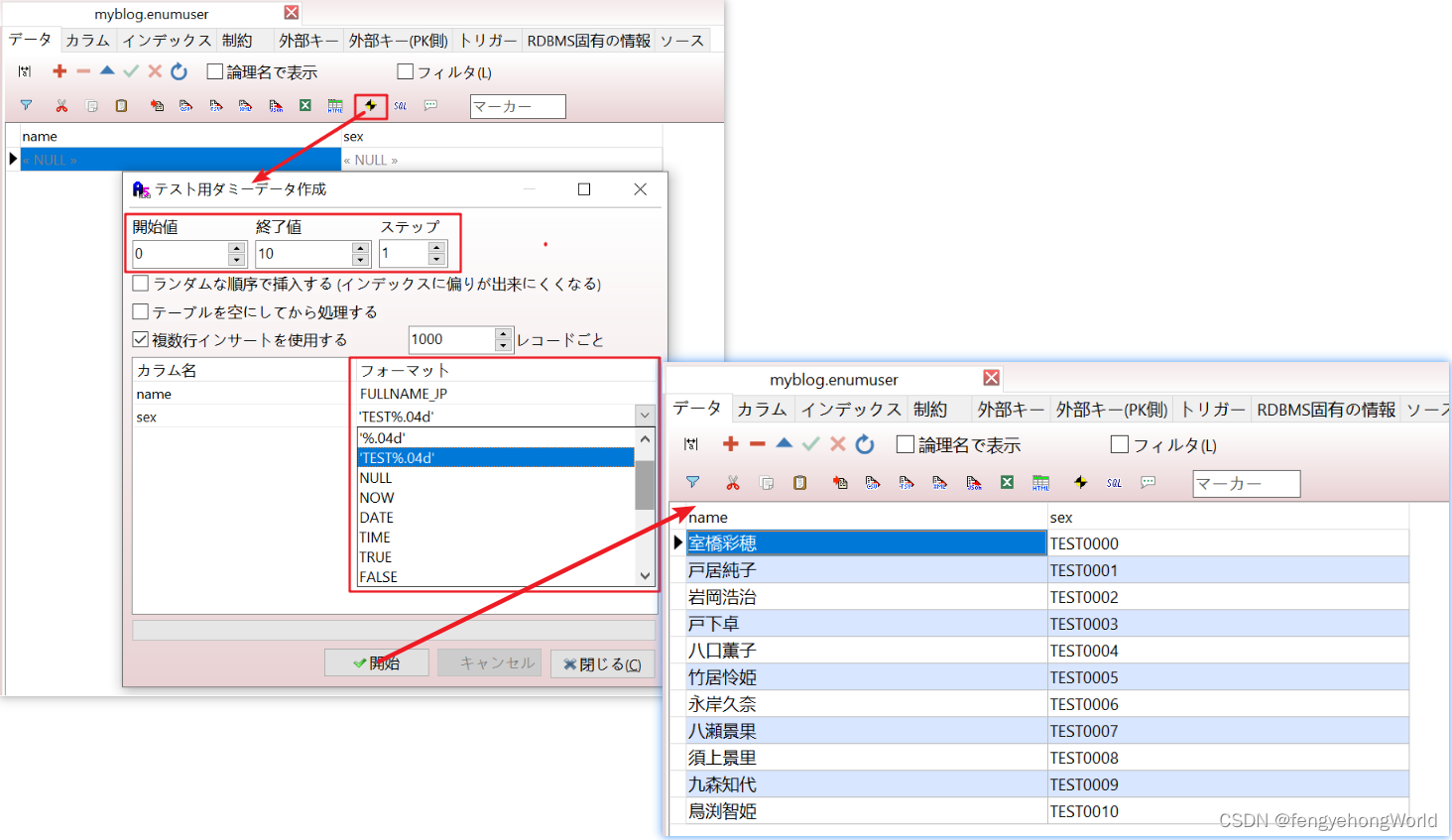Enable フィルタ(L) checkbox in the TEST-rows window

click(1120, 444)
